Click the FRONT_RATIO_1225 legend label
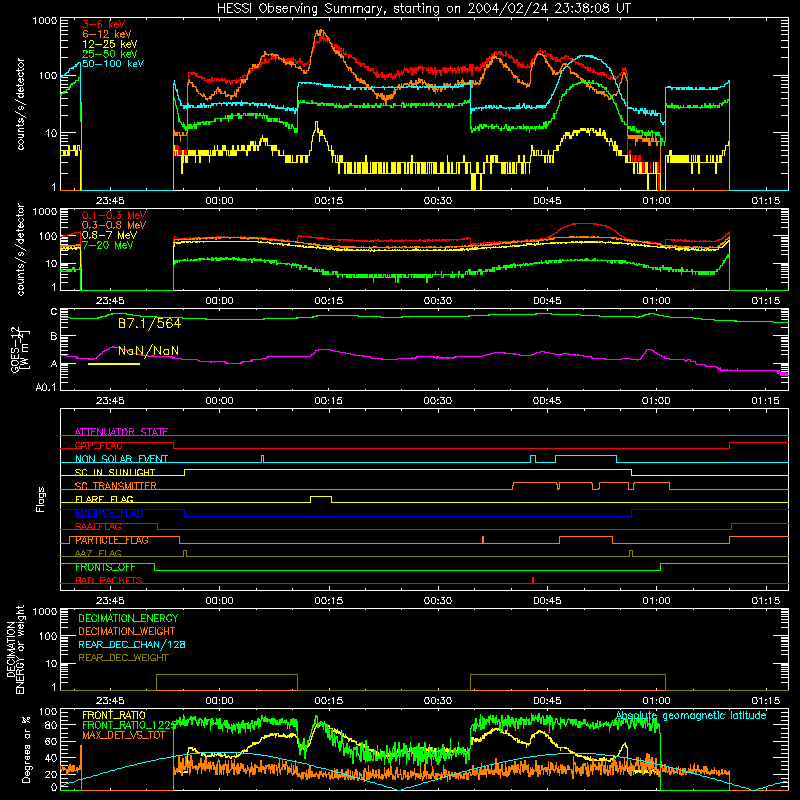 129,725
